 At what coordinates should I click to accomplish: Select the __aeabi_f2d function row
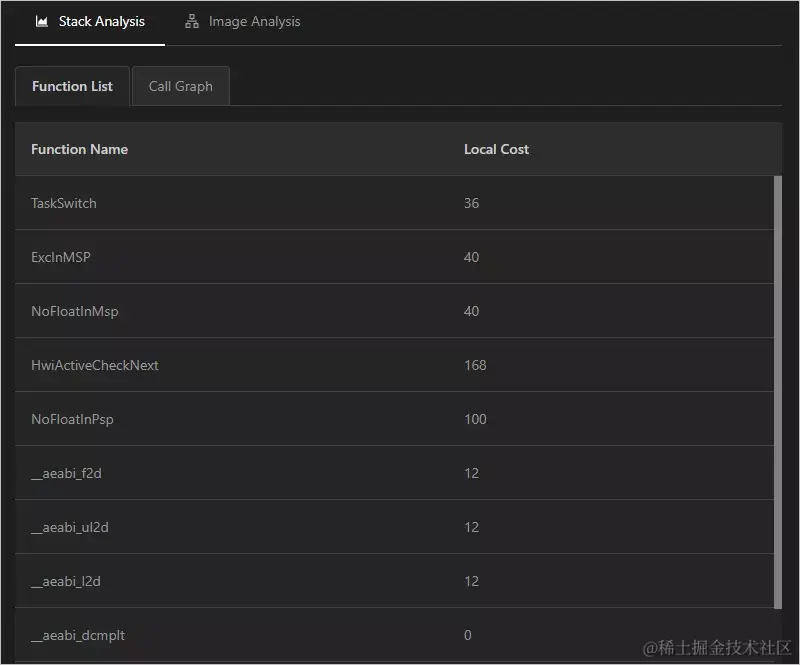tap(394, 474)
